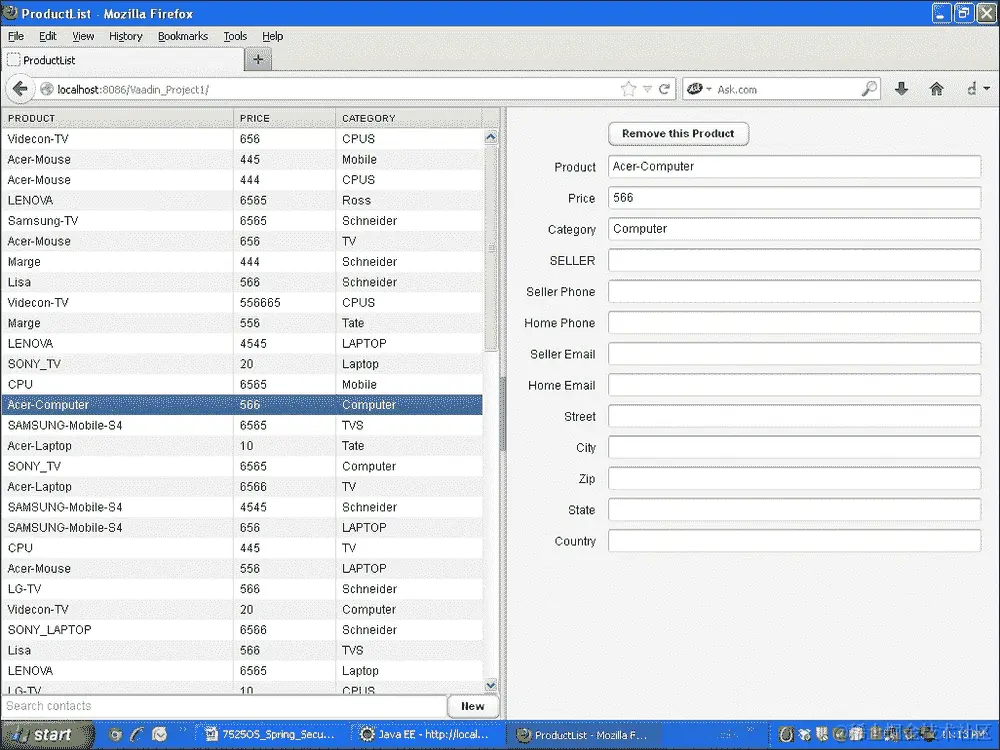Select Marge row with category Tate

(x=242, y=323)
